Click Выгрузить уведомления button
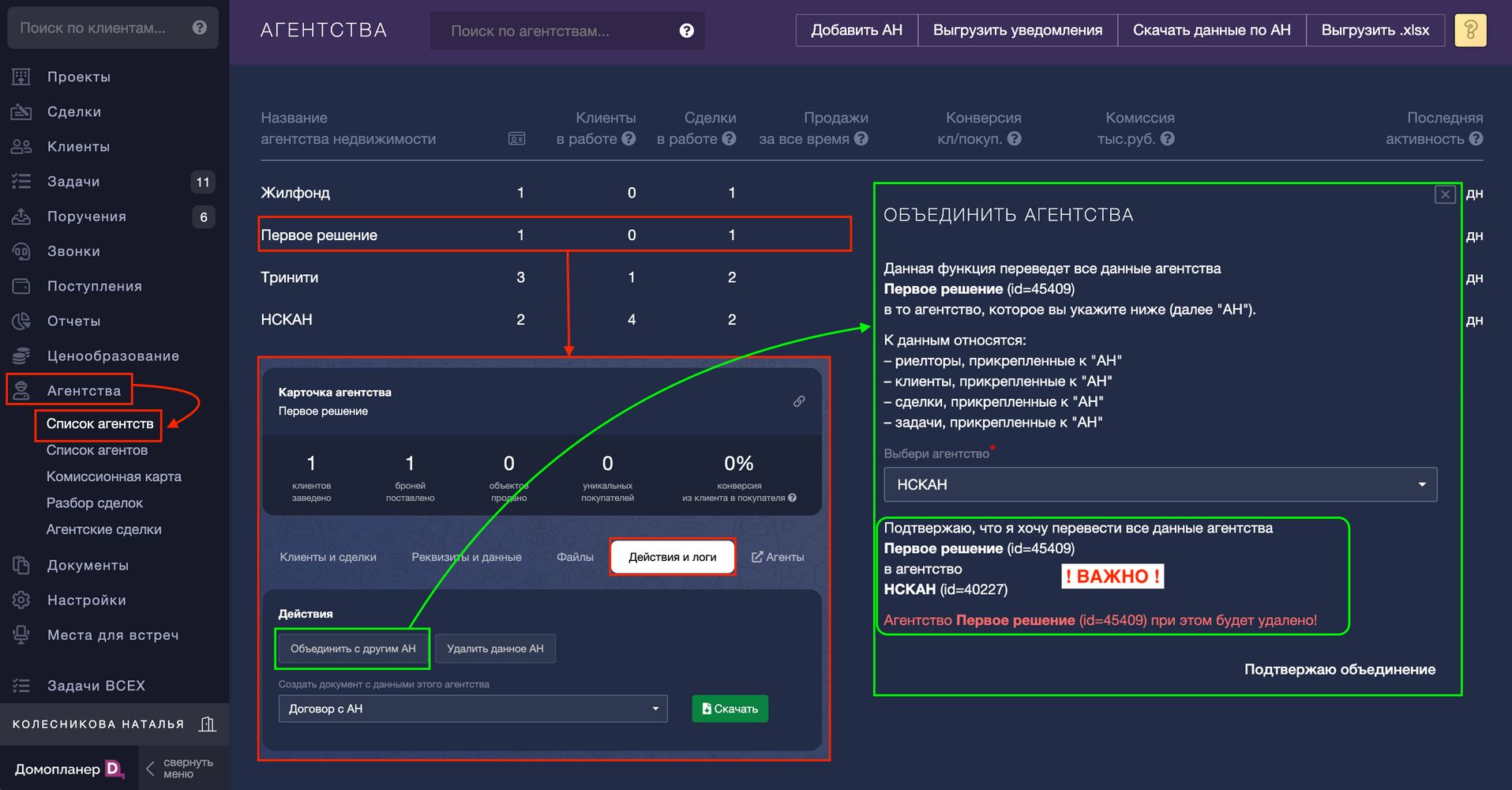1512x790 pixels. 1018,30
